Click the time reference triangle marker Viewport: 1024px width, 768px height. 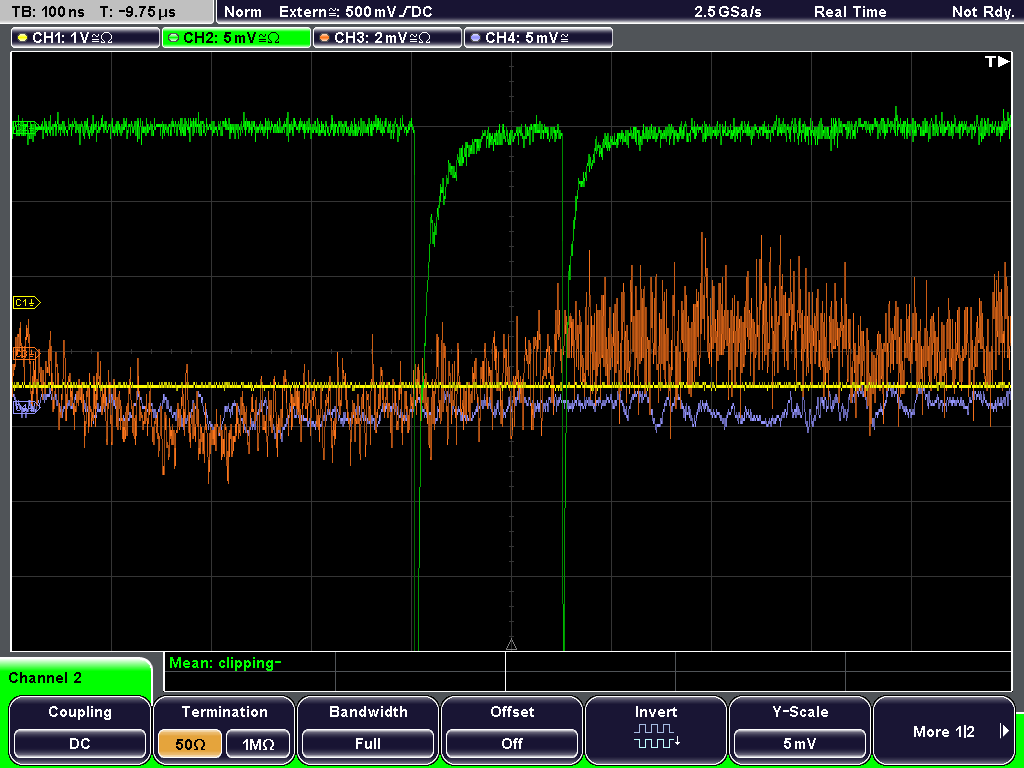pos(511,645)
